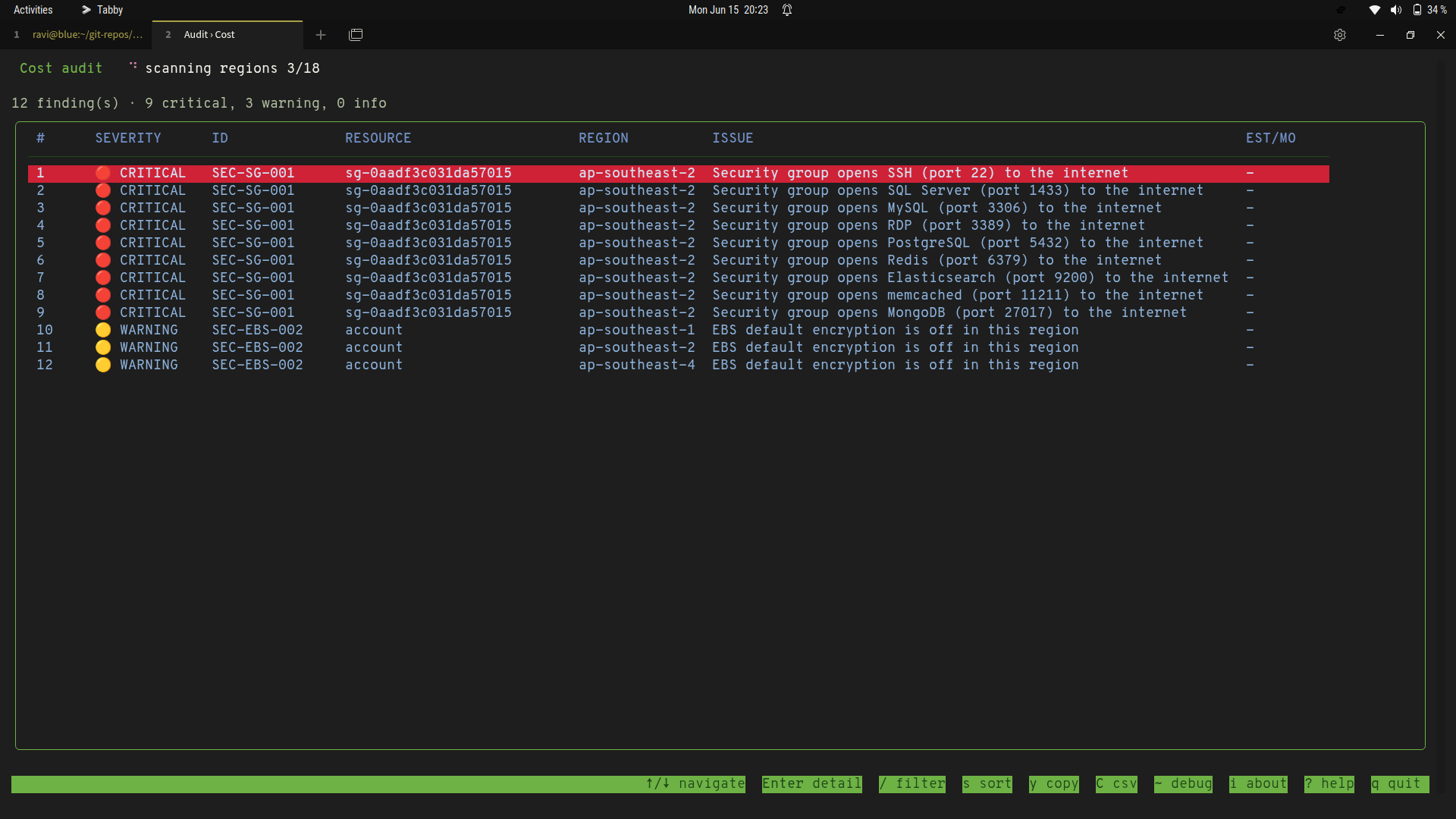Click the '/ filter' shortcut
Screen dimensions: 1456x819
click(912, 783)
